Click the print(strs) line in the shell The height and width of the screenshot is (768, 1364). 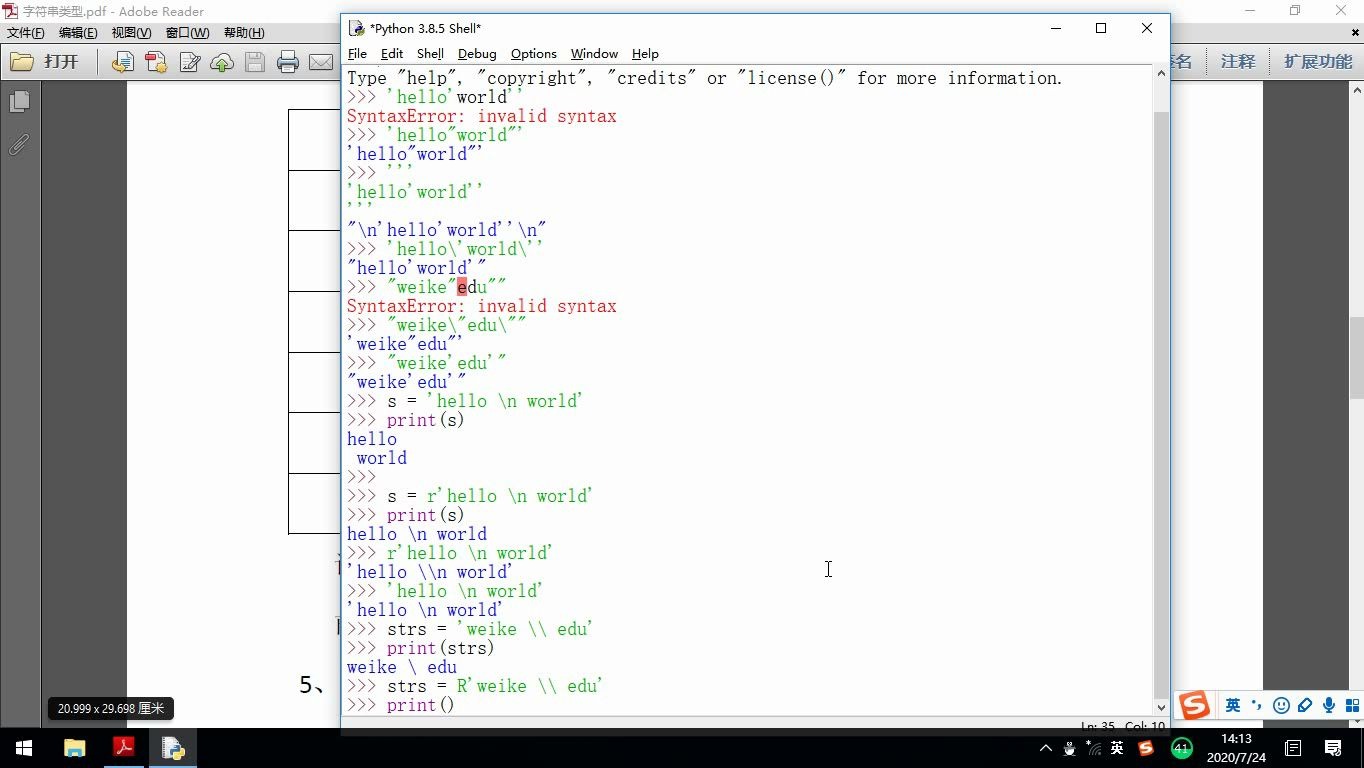tap(420, 648)
